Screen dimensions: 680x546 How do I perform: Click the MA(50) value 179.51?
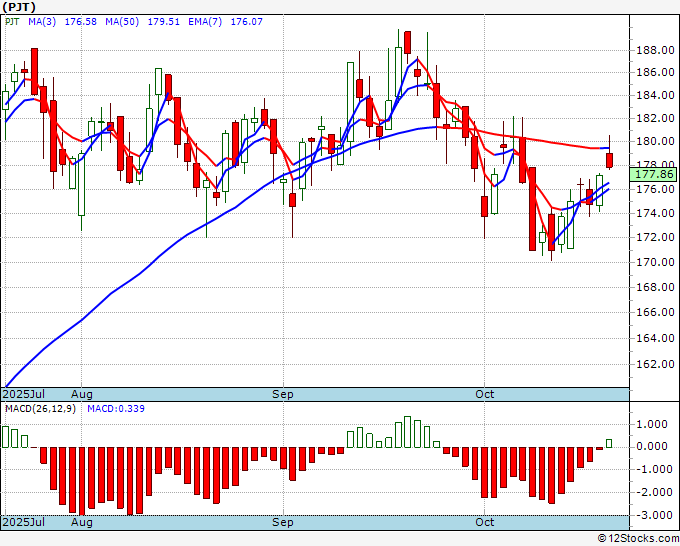click(x=163, y=21)
